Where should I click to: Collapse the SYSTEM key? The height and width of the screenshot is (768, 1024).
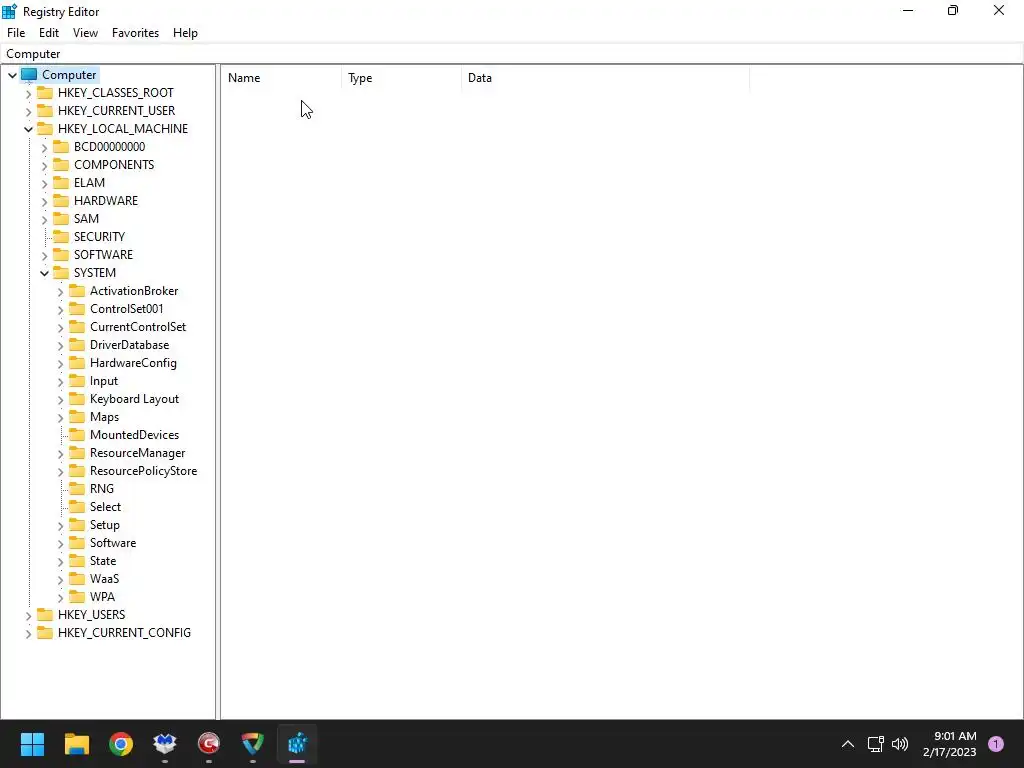44,273
